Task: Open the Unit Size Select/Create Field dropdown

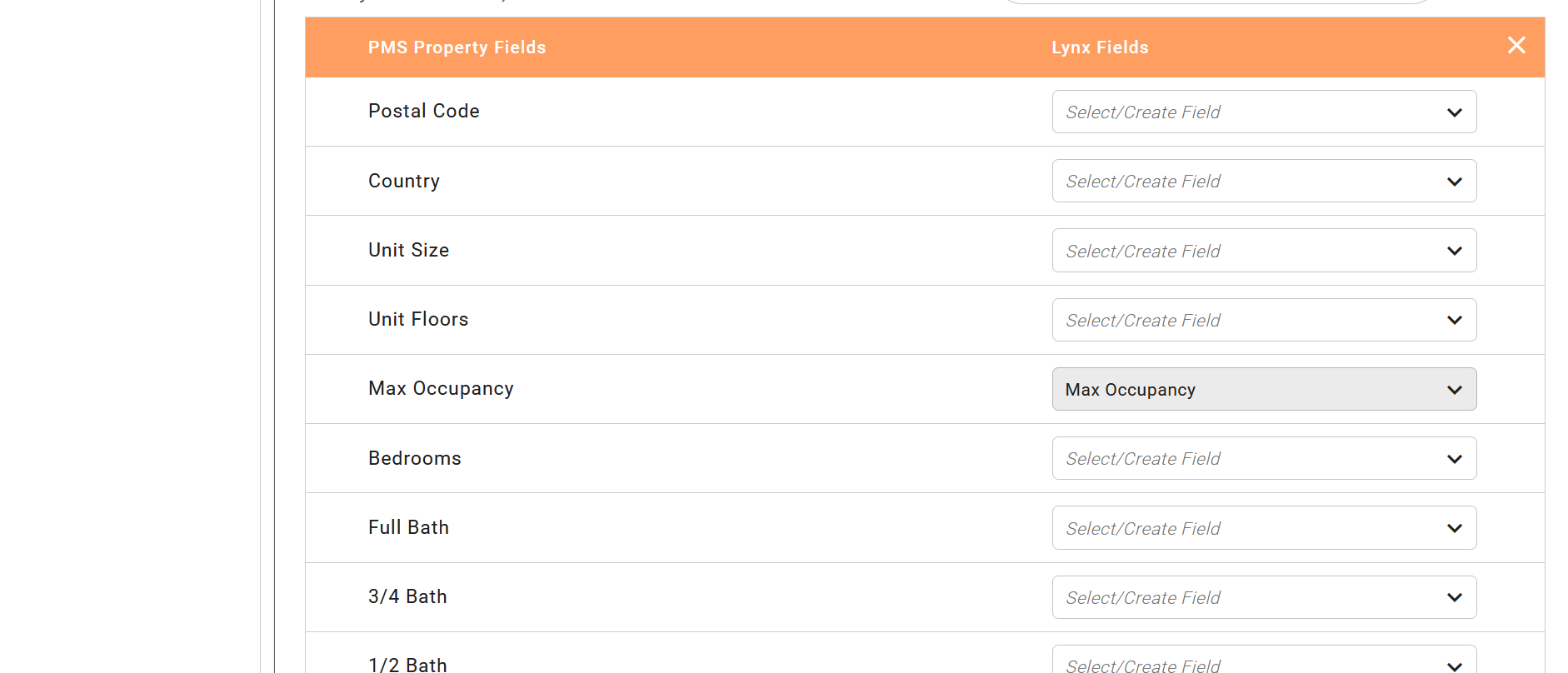Action: [1264, 251]
